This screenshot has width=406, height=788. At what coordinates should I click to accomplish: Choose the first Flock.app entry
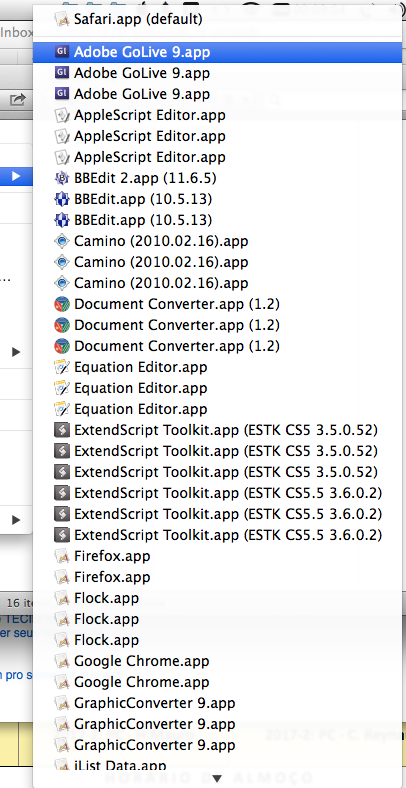(x=218, y=599)
